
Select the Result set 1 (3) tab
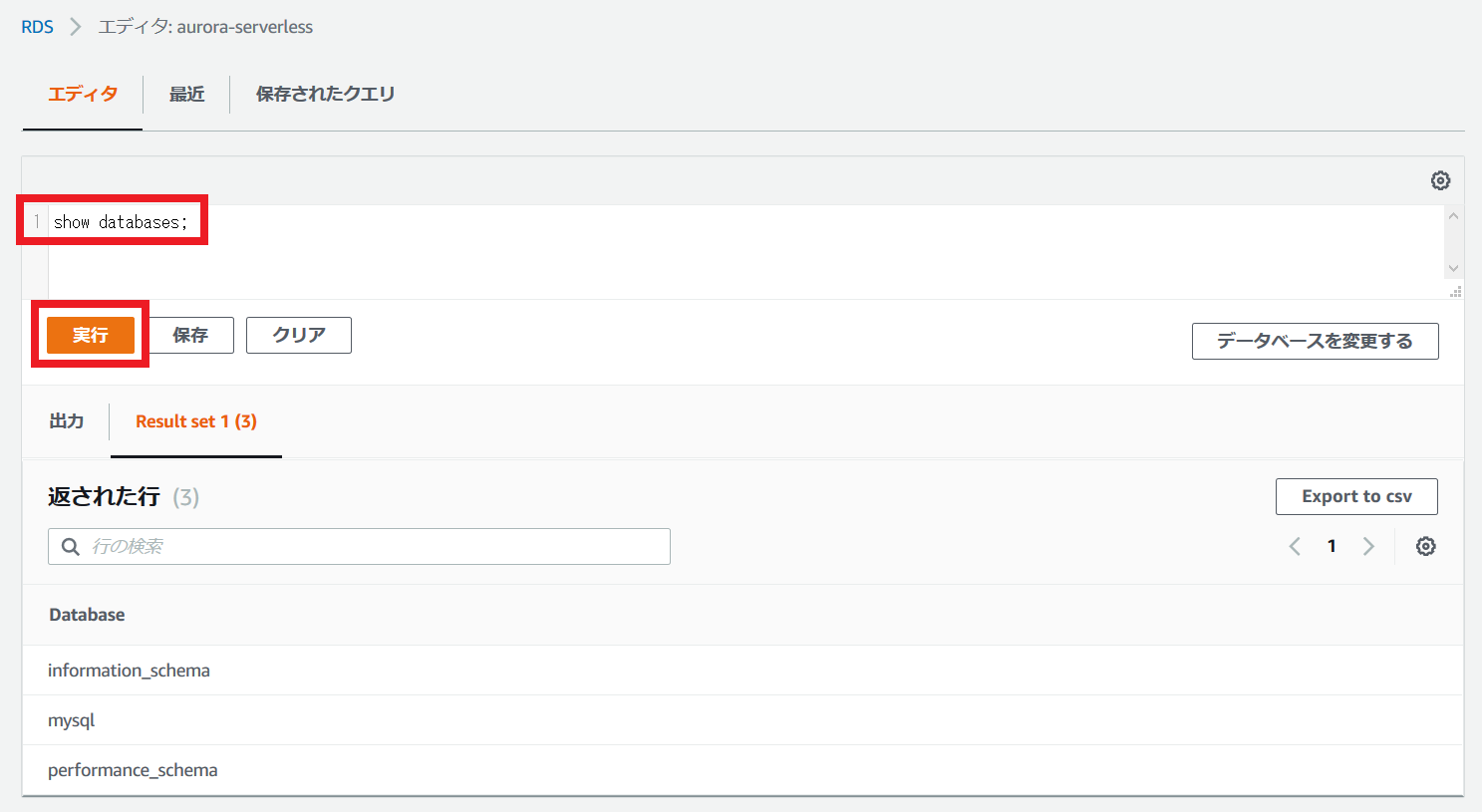(196, 421)
